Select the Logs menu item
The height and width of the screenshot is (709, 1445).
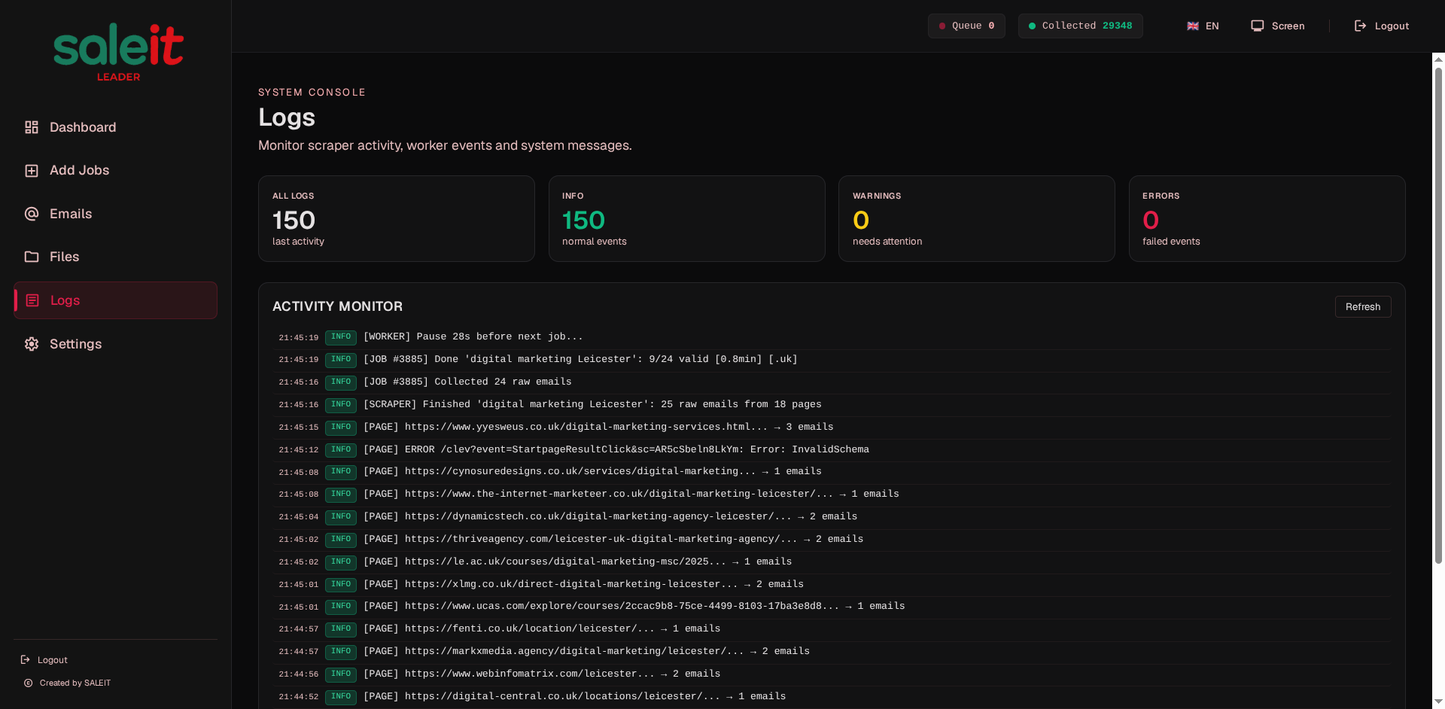[x=115, y=300]
